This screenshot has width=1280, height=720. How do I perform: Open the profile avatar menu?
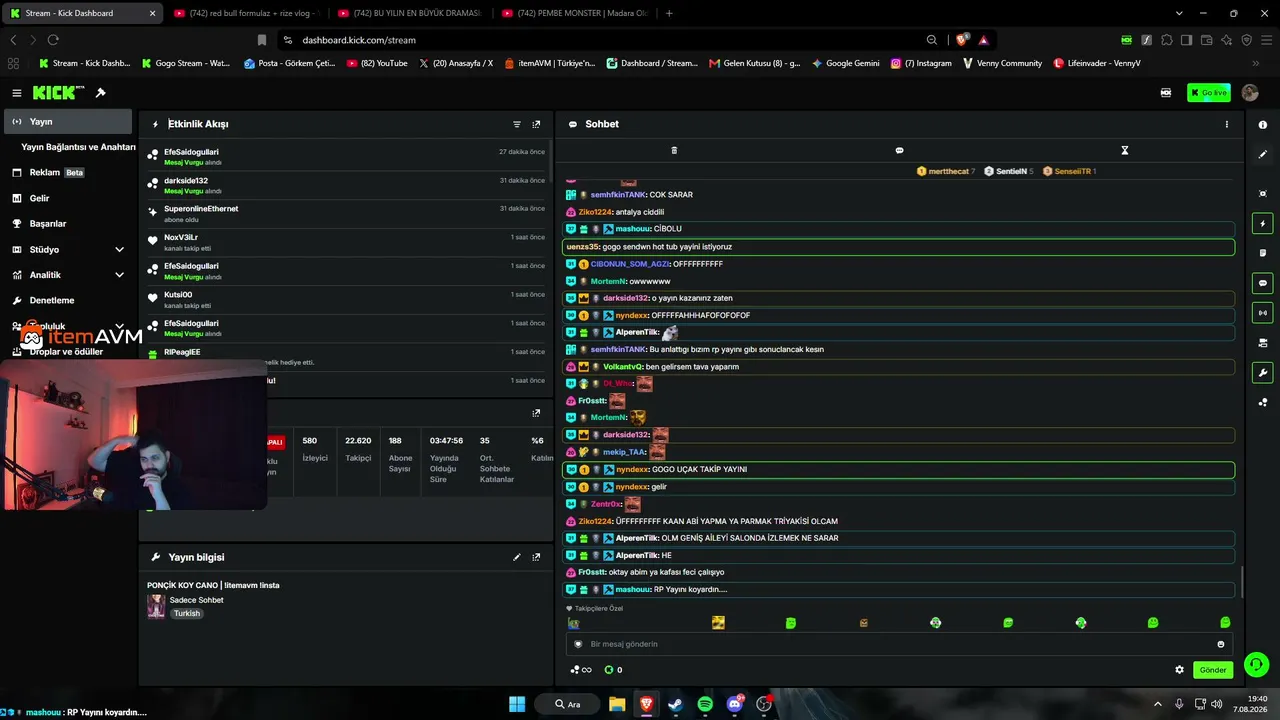coord(1250,93)
